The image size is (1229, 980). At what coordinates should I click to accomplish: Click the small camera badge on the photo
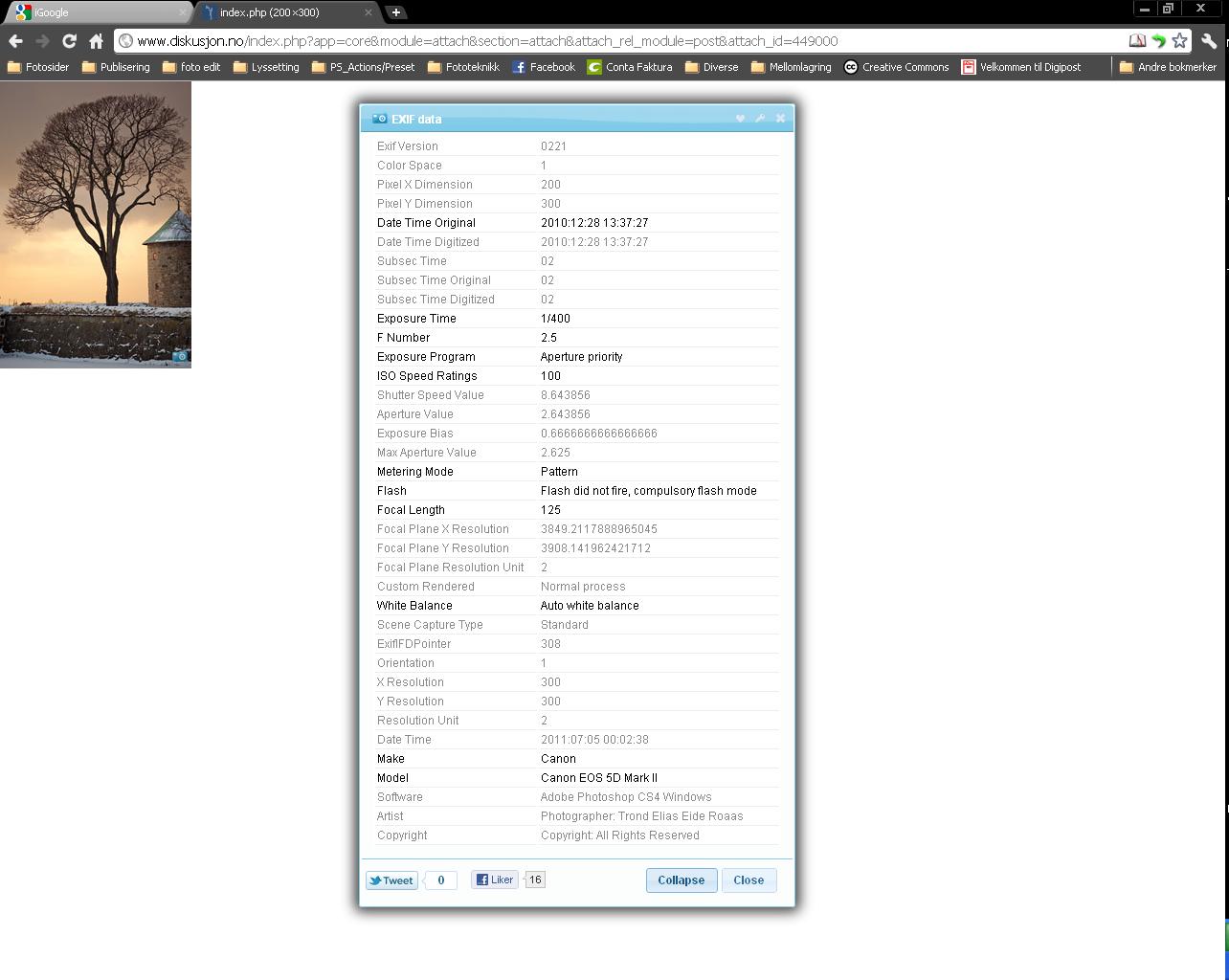coord(180,356)
